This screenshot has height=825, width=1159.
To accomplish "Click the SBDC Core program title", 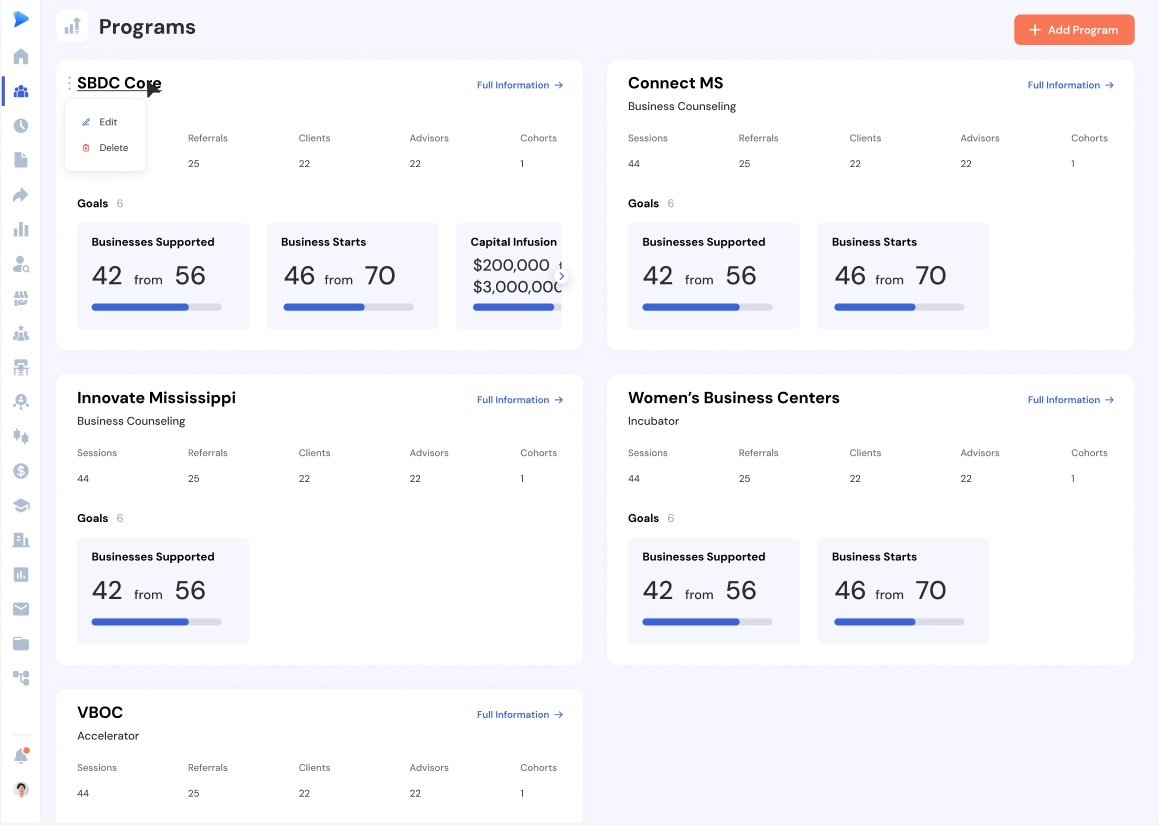I will point(119,83).
